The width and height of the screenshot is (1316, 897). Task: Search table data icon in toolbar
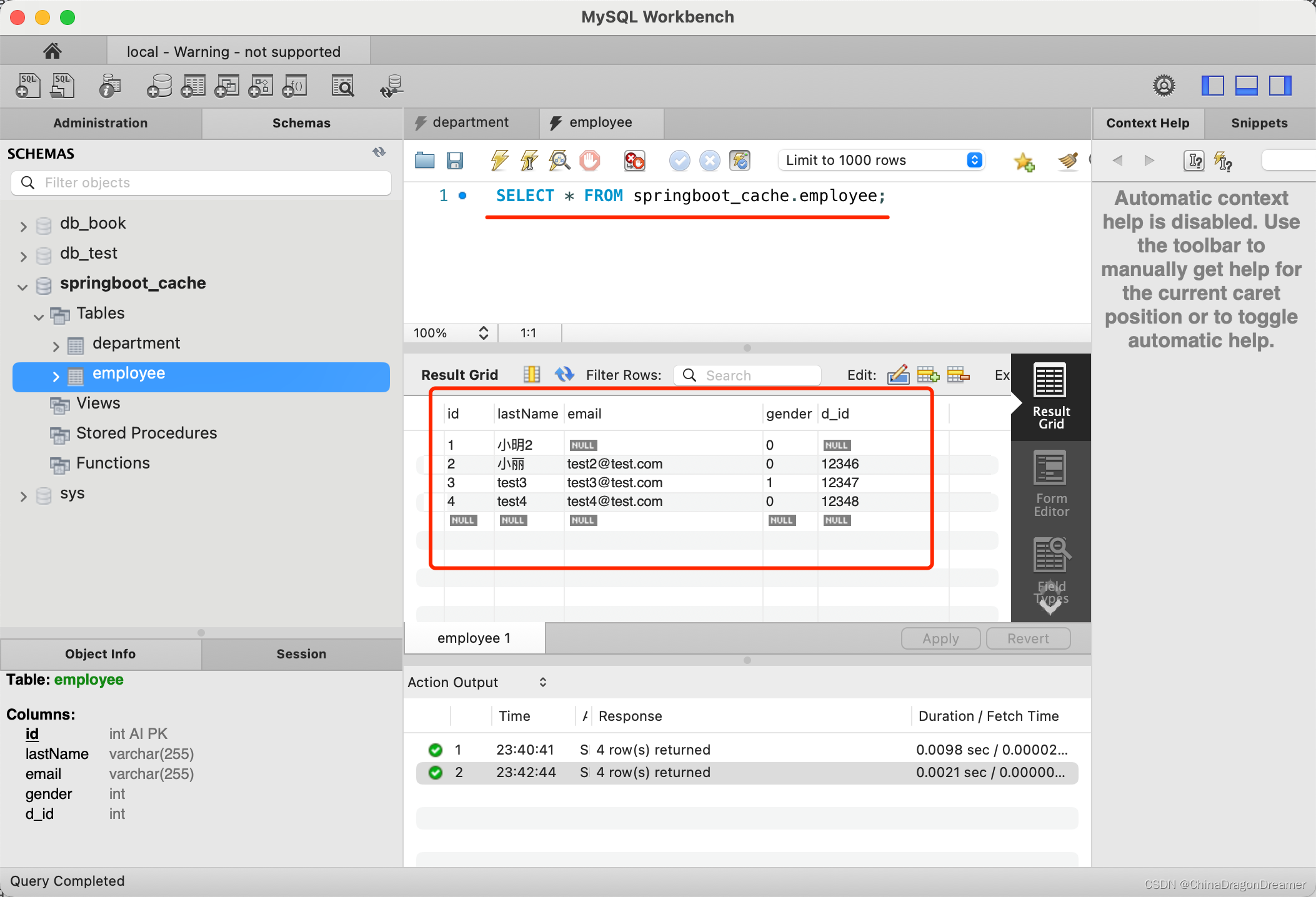point(342,86)
